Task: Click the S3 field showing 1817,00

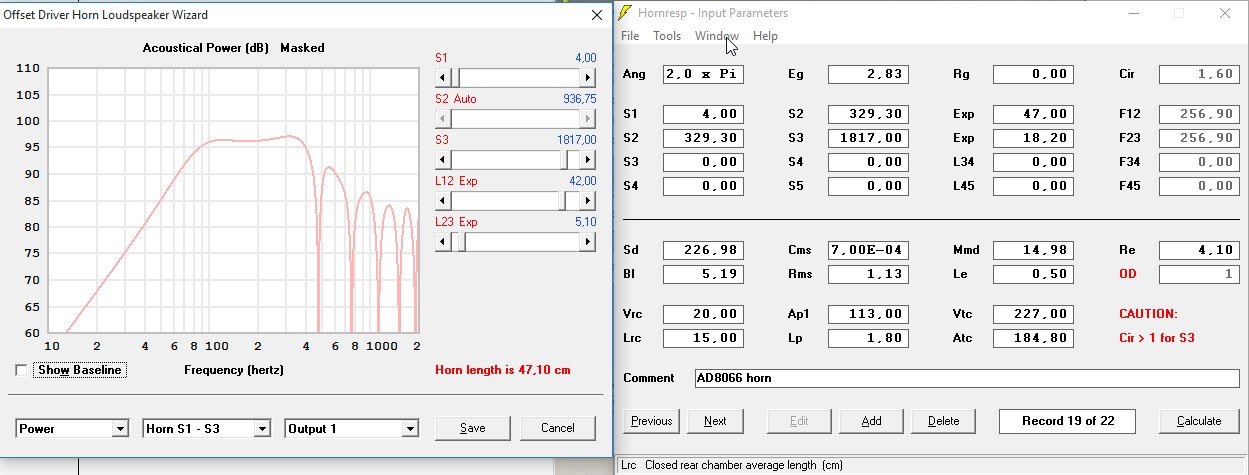Action: 868,138
